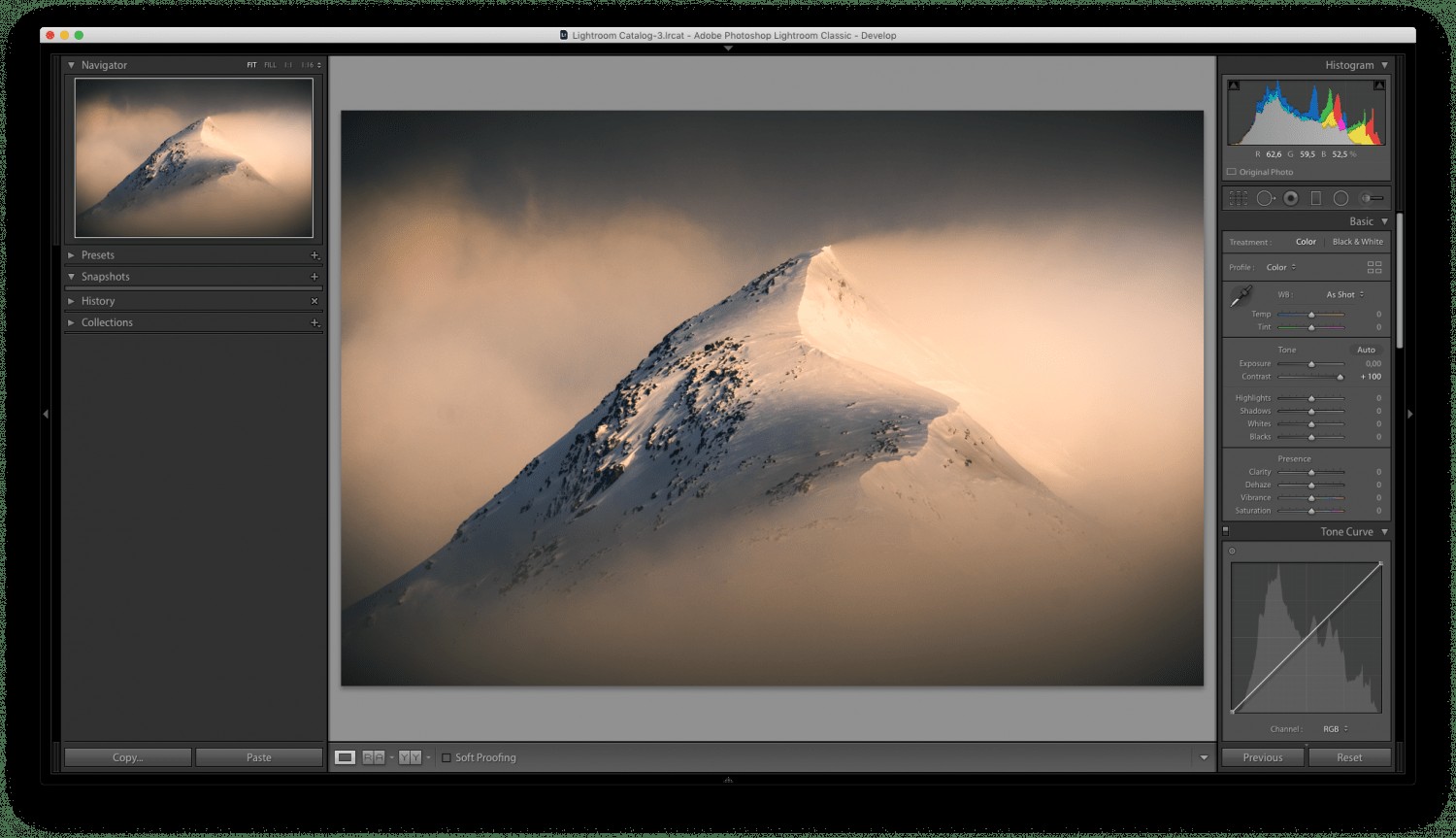Select the Red Eye Correction tool
This screenshot has width=1456, height=838.
tap(1291, 197)
